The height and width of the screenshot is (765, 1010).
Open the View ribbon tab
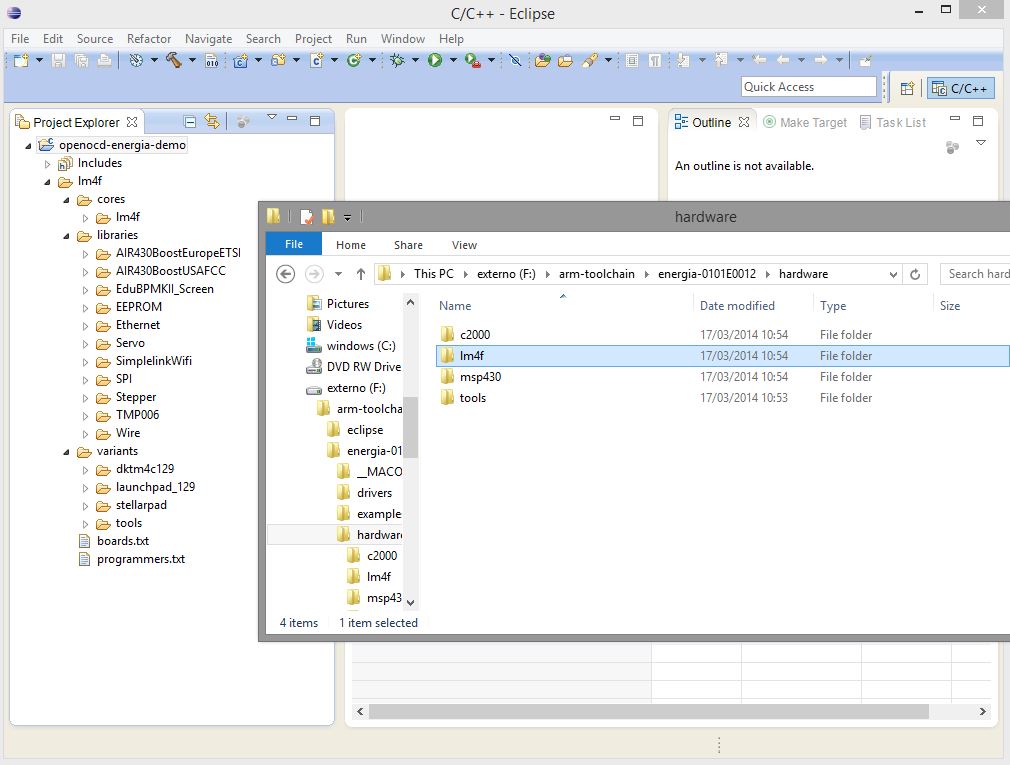(464, 245)
